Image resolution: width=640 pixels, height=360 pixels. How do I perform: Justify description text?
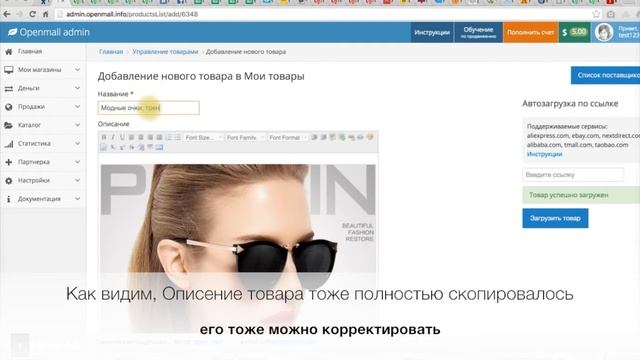tap(159, 138)
